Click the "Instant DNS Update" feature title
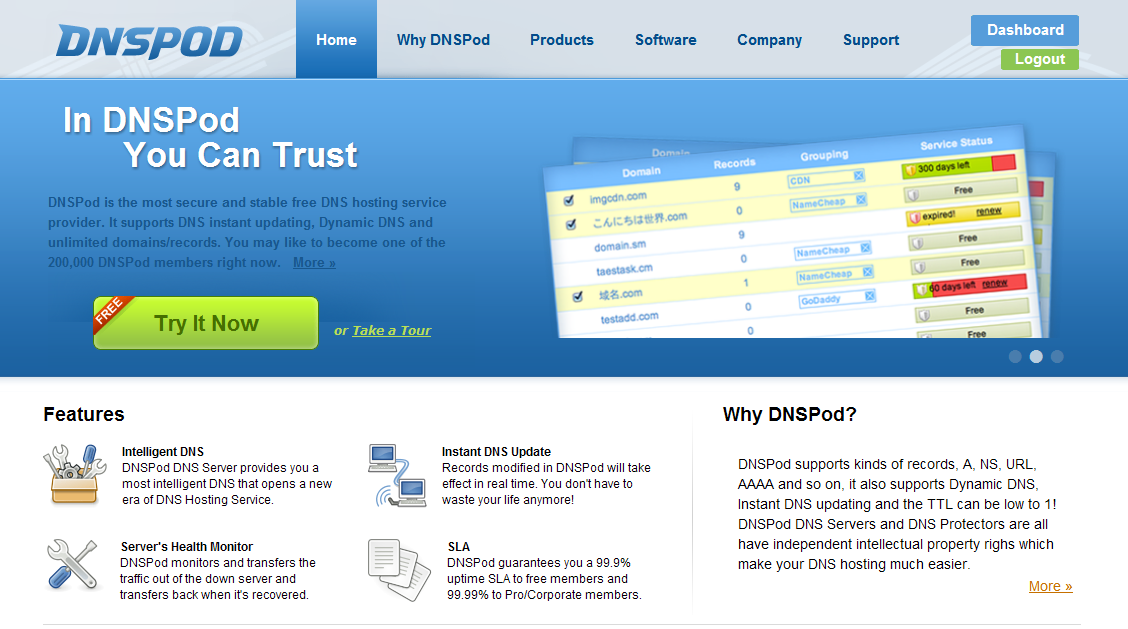 (496, 451)
